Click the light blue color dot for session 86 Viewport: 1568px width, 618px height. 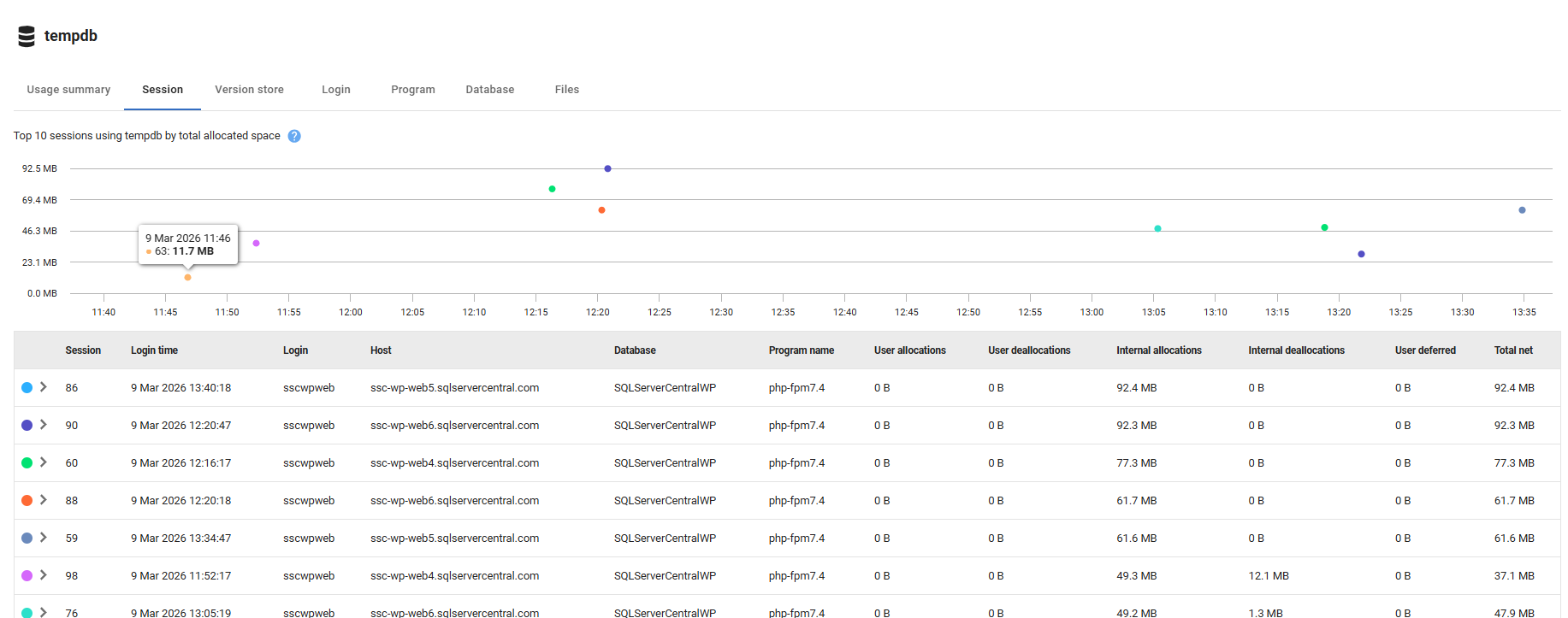27,388
